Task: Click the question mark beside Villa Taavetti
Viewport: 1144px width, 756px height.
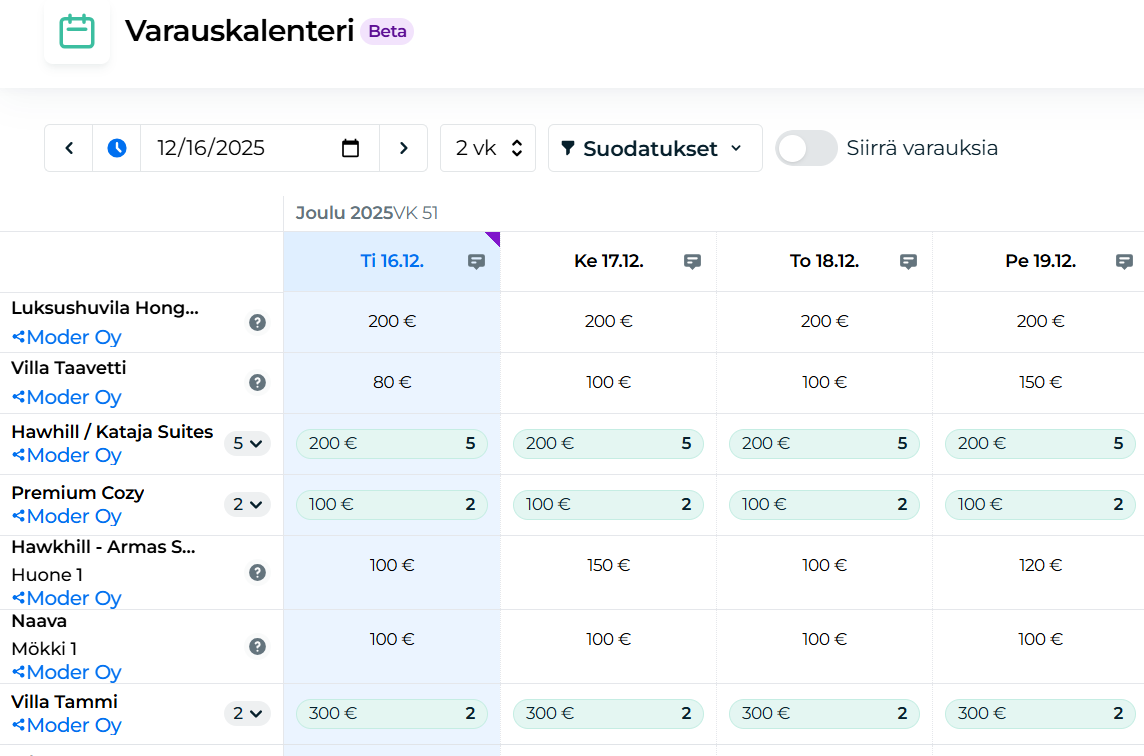Action: 257,382
